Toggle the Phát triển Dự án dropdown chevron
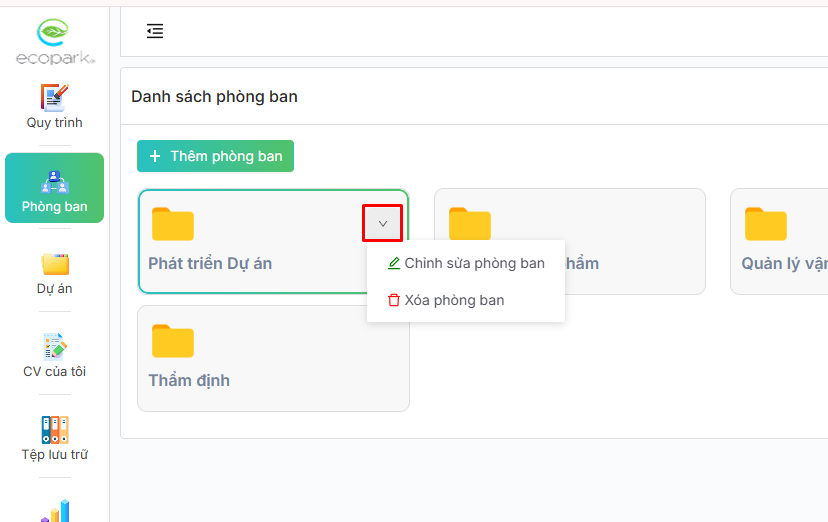828x522 pixels. [382, 223]
